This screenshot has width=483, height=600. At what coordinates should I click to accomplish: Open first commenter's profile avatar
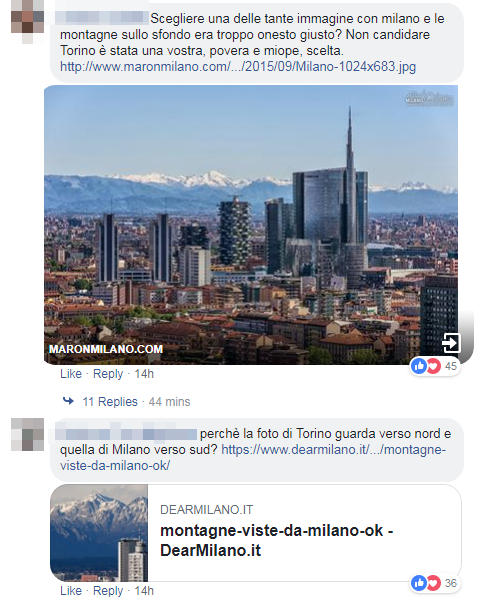coord(27,21)
